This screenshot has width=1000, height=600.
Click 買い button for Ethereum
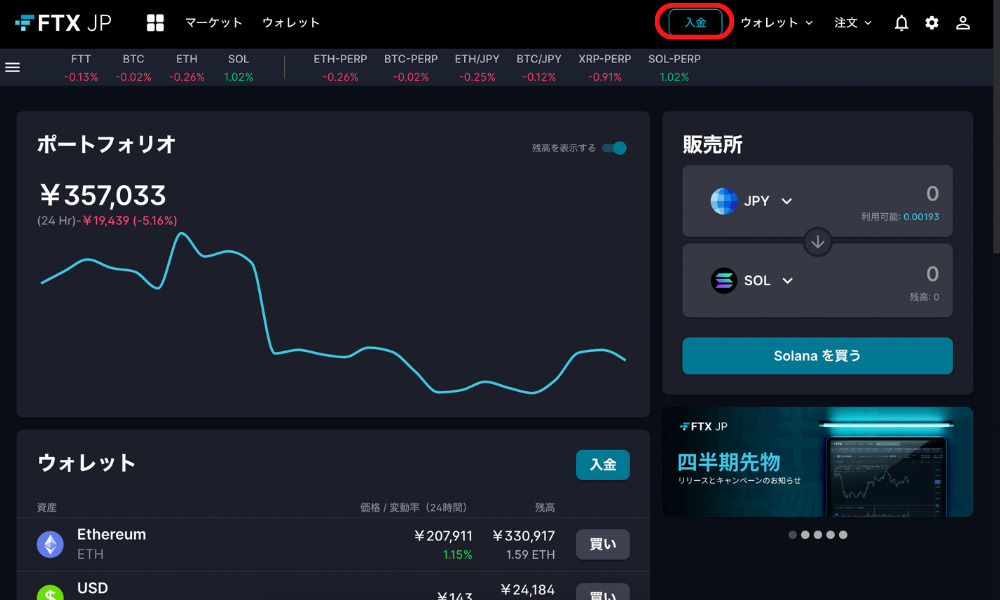coord(603,545)
